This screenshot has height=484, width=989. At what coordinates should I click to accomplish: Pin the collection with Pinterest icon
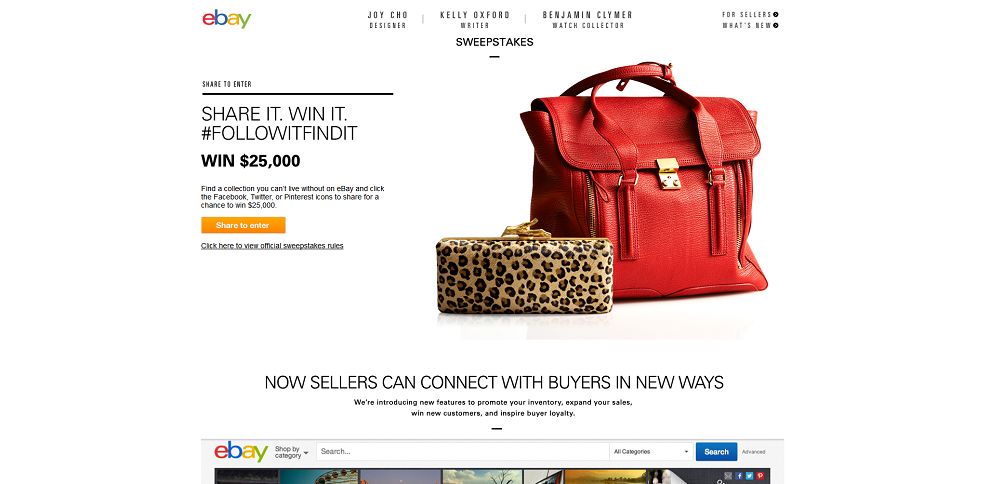click(x=760, y=476)
